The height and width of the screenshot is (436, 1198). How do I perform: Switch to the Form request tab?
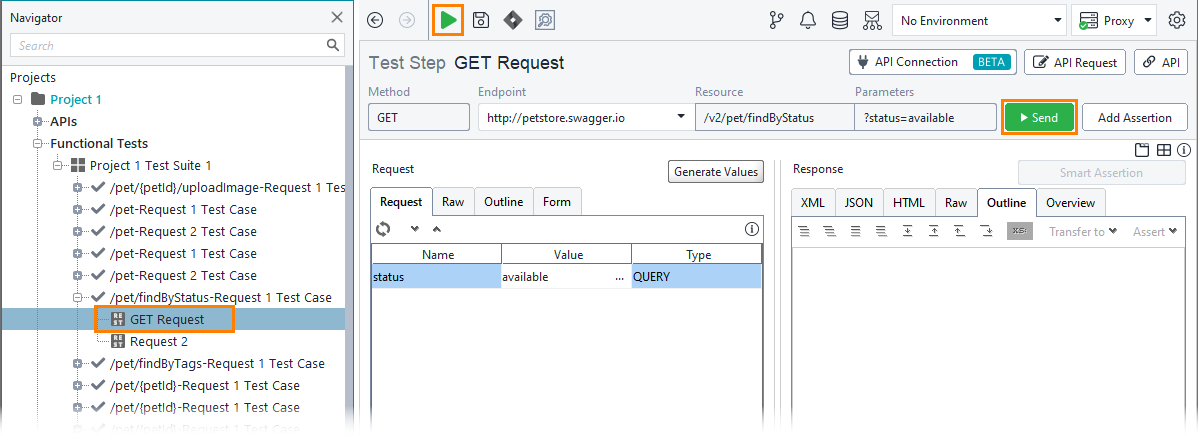[x=557, y=202]
